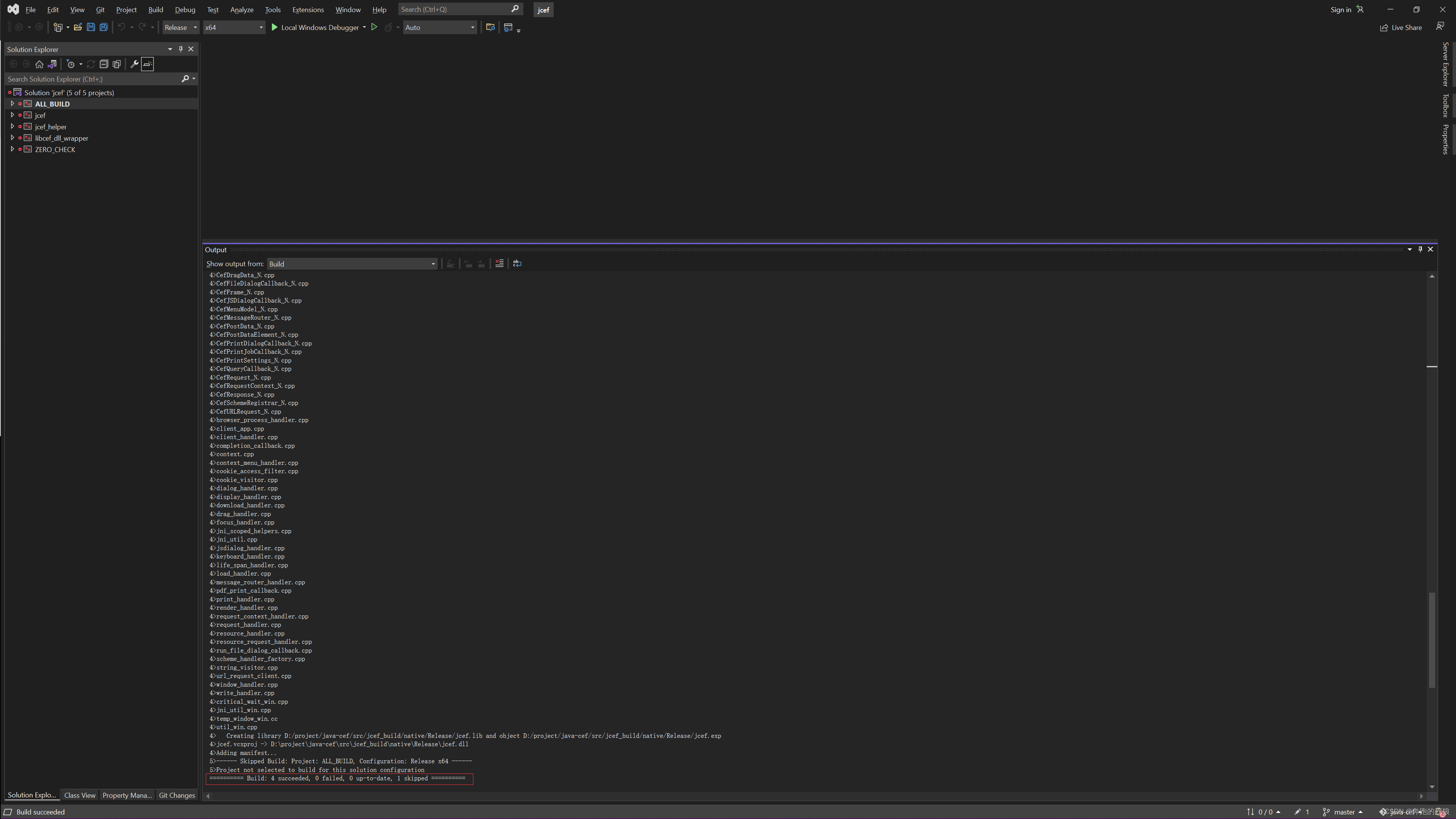Image resolution: width=1456 pixels, height=819 pixels.
Task: Expand the libcef_dll_wrapper project node
Action: click(x=13, y=138)
